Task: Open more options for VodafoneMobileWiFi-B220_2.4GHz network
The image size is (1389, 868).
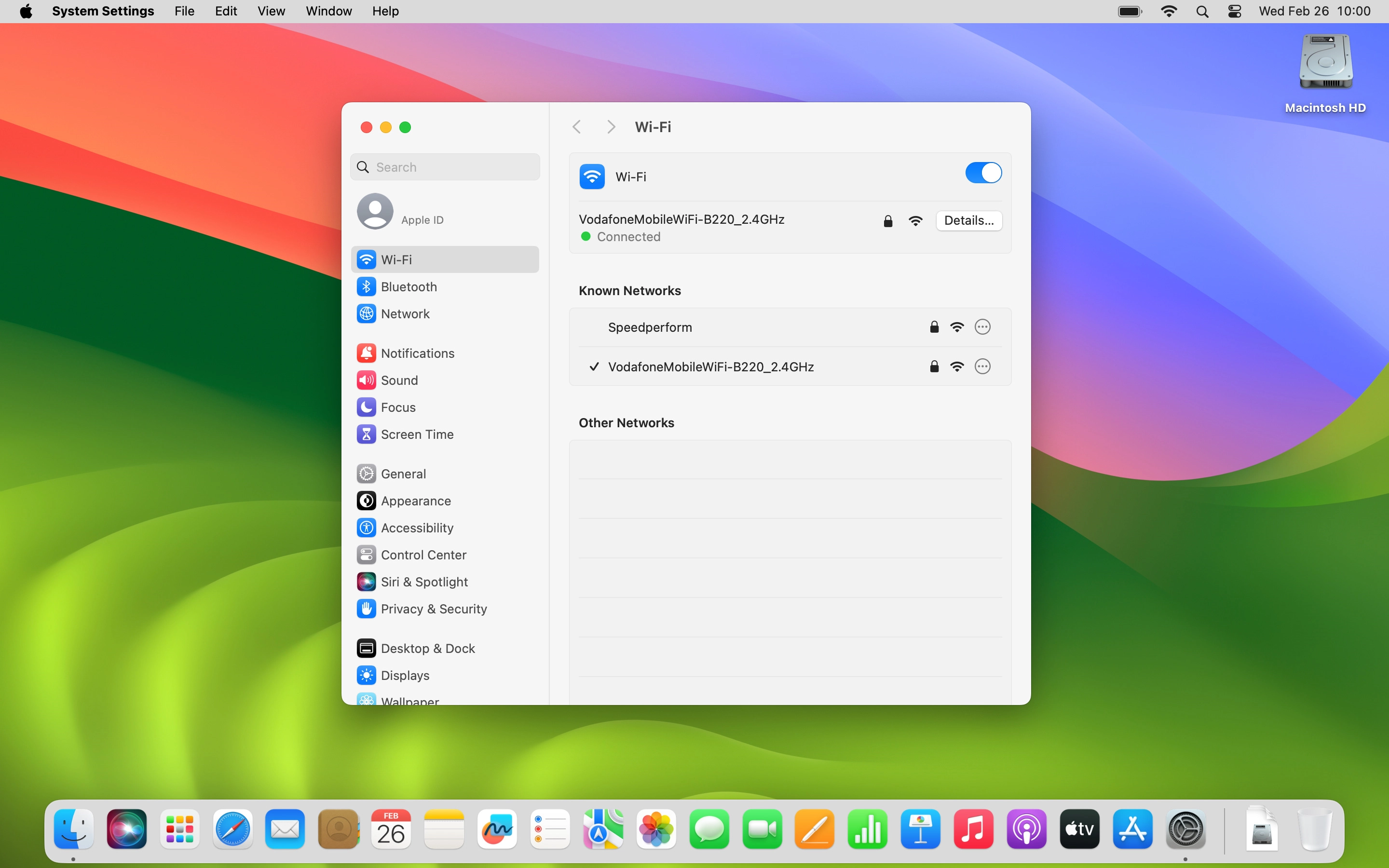Action: pyautogui.click(x=981, y=366)
